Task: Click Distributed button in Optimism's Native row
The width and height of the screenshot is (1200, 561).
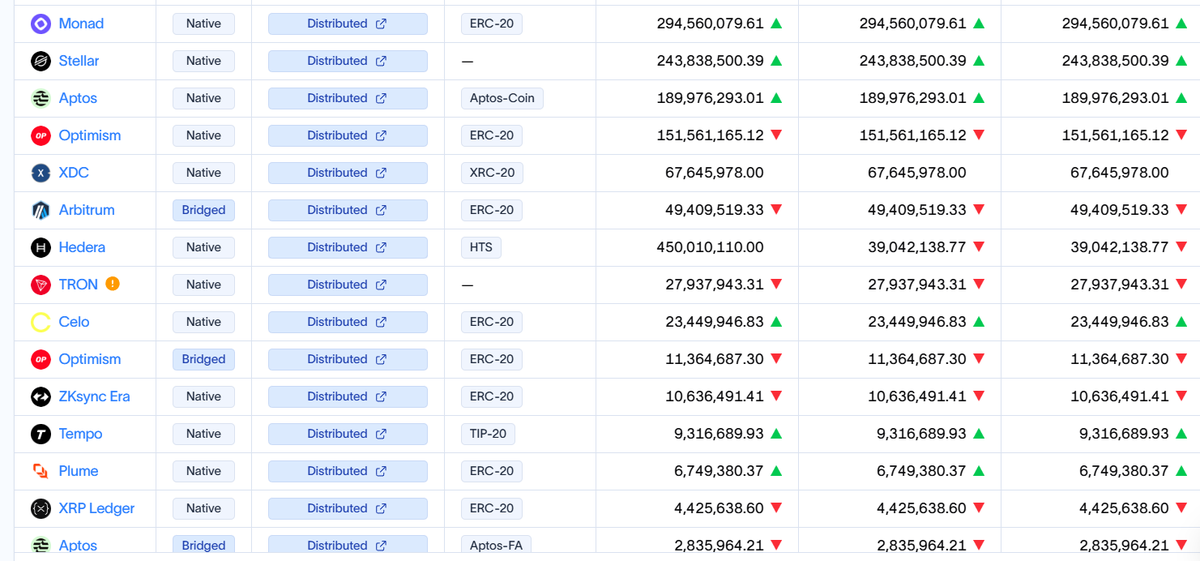Action: coord(348,135)
